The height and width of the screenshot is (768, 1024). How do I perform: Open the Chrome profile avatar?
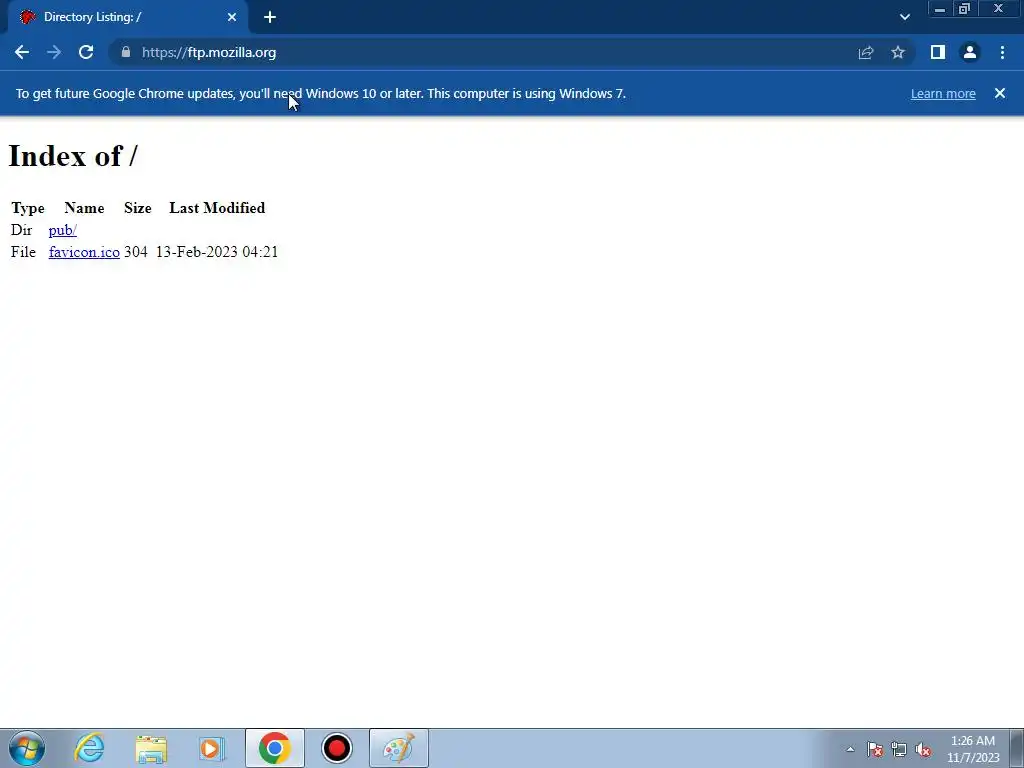tap(970, 52)
